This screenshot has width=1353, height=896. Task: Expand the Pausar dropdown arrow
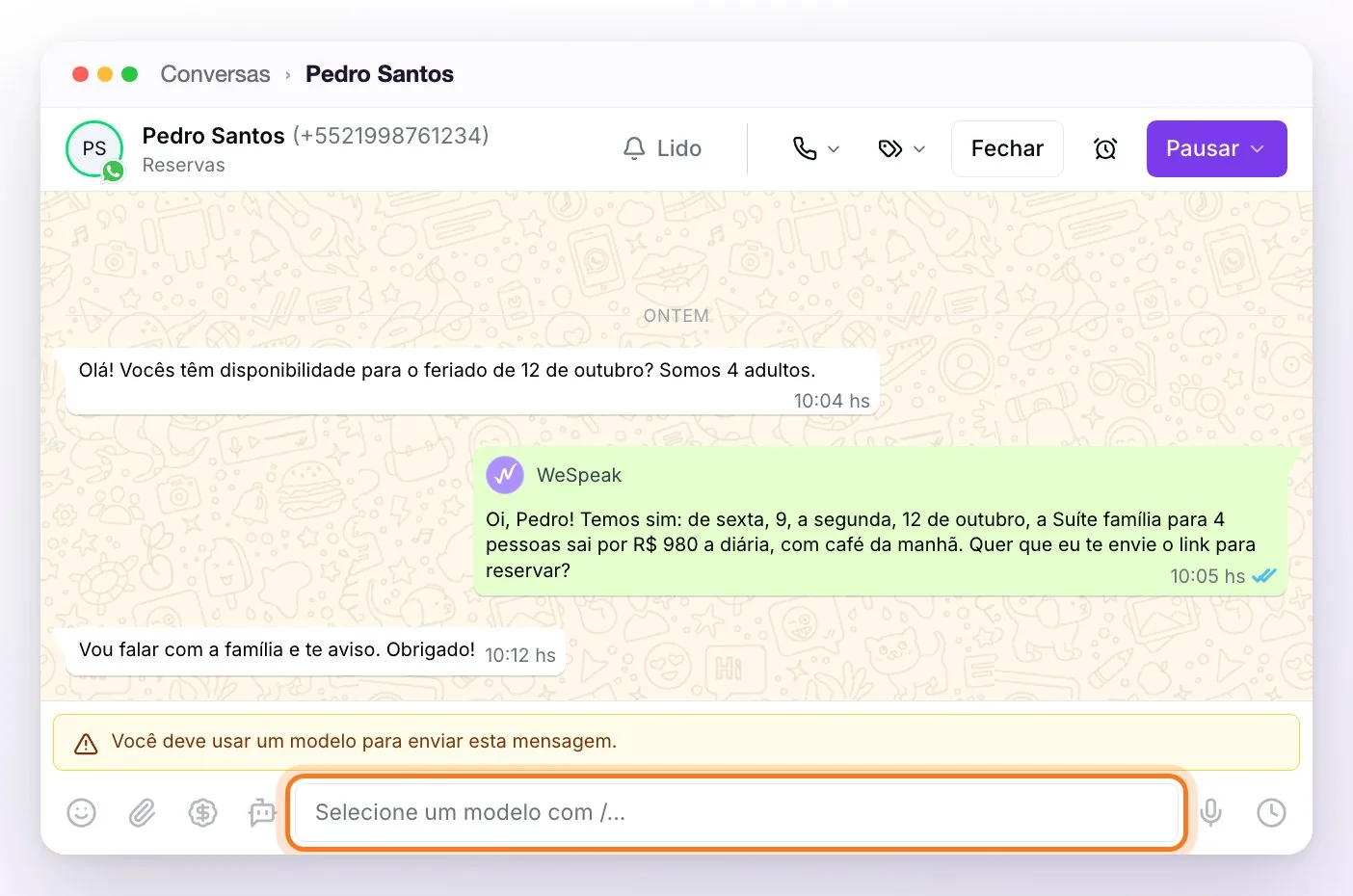point(1258,148)
